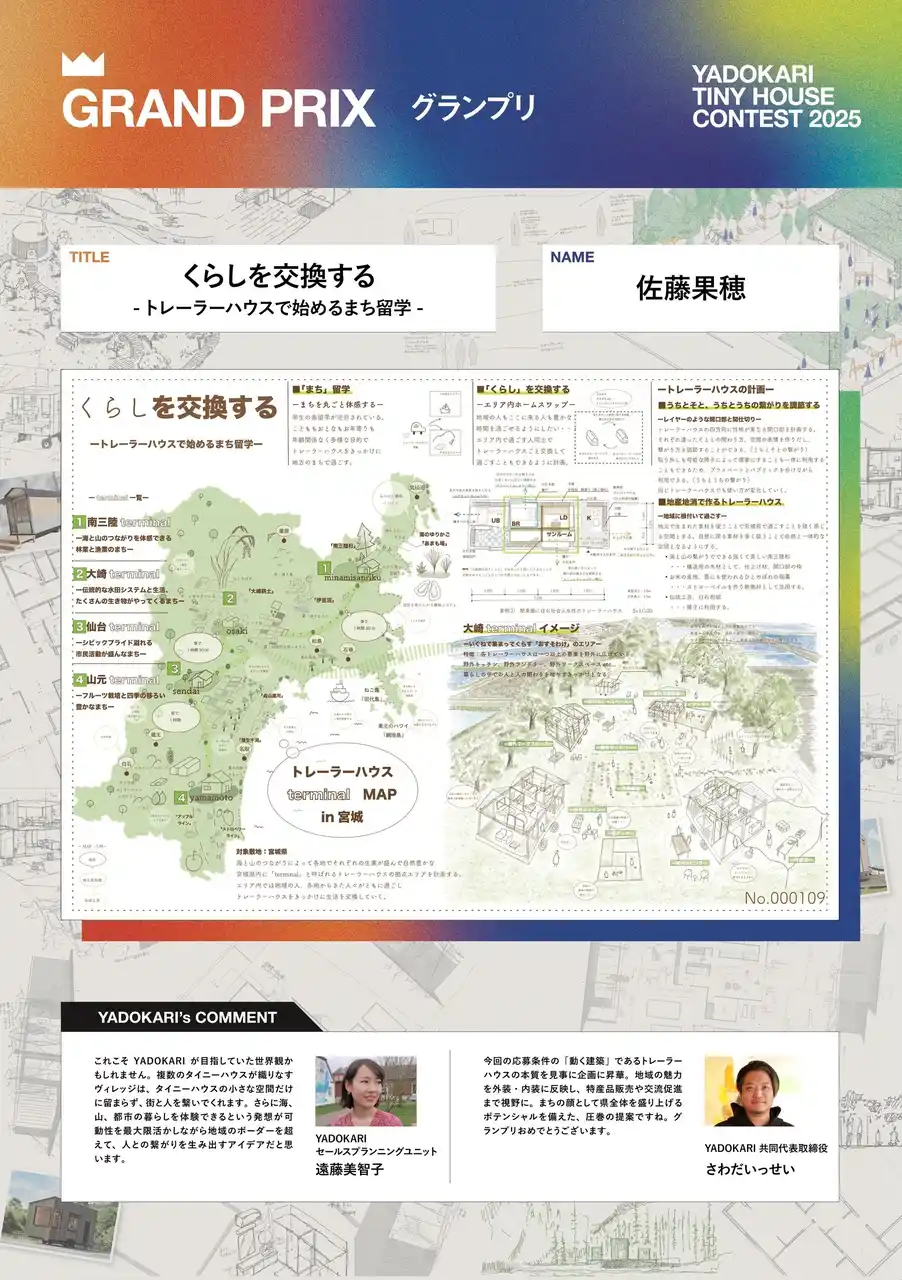This screenshot has height=1280, width=902.
Task: Select 南三陸 terminal in the terminal list
Action: pyautogui.click(x=122, y=522)
